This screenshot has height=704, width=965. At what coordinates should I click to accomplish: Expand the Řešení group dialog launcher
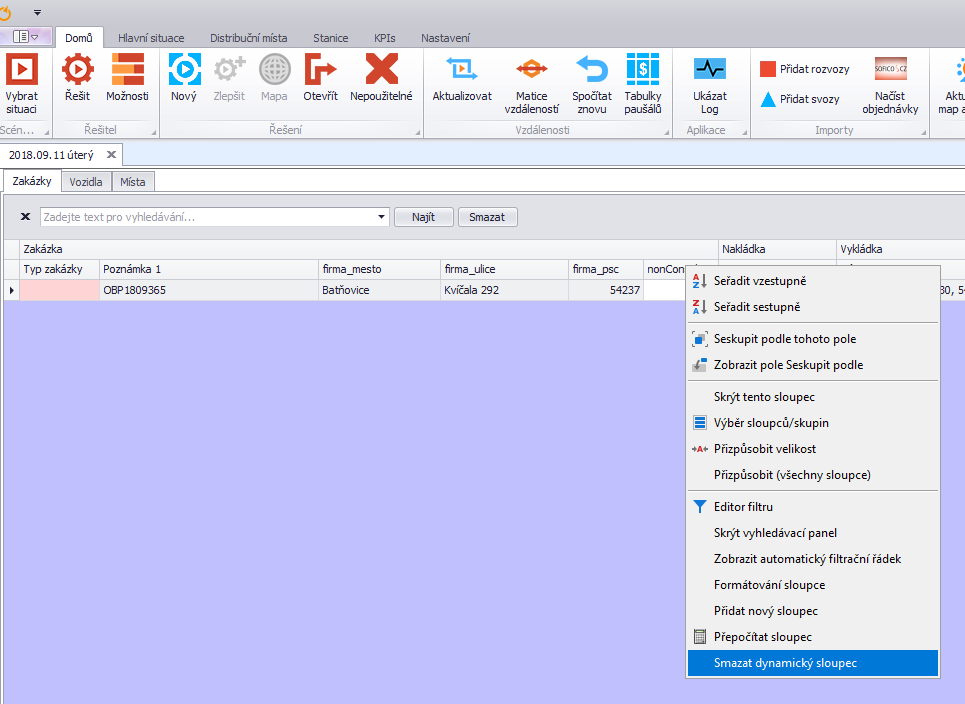click(x=417, y=132)
